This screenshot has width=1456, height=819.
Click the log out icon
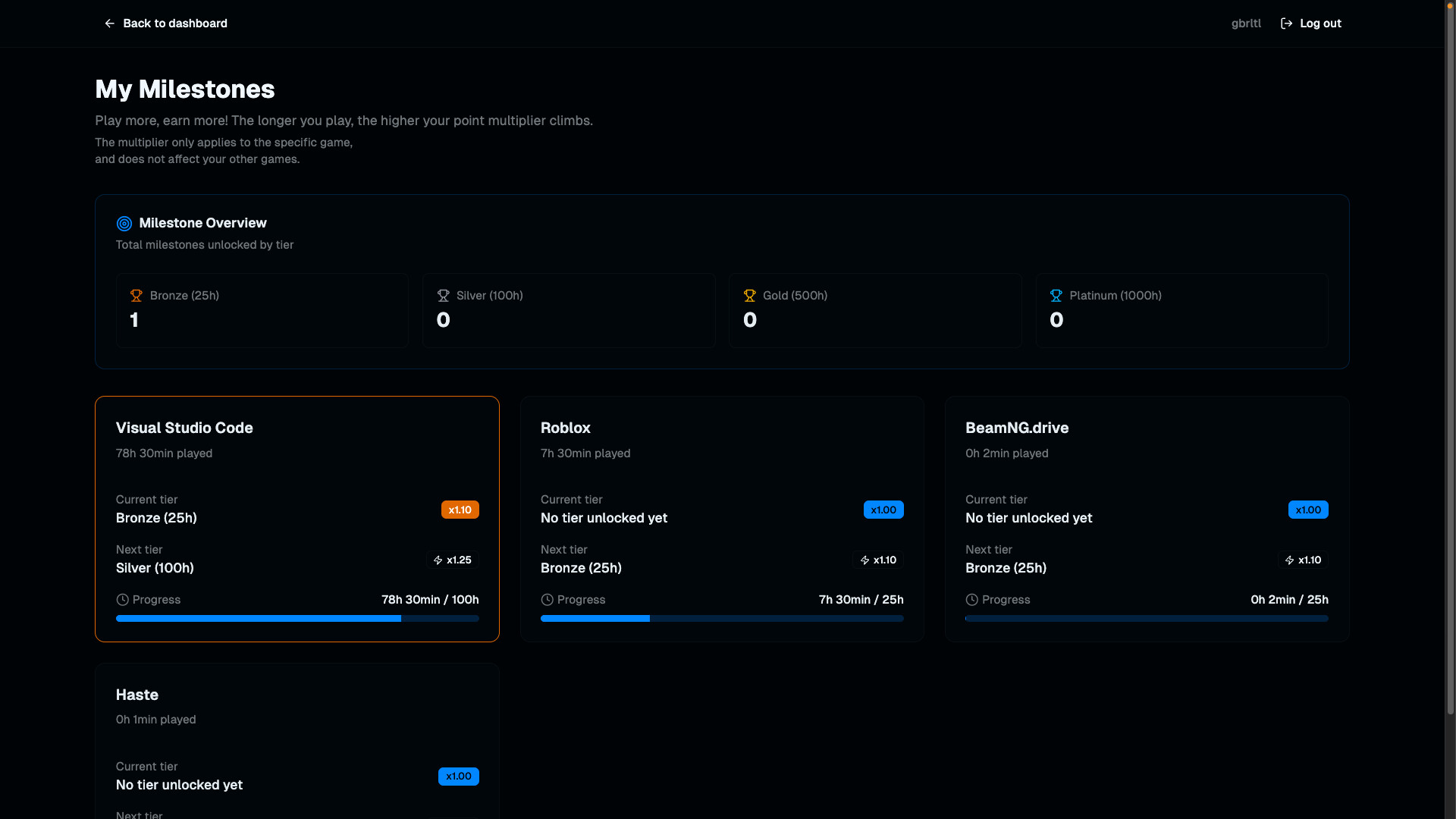coord(1286,23)
